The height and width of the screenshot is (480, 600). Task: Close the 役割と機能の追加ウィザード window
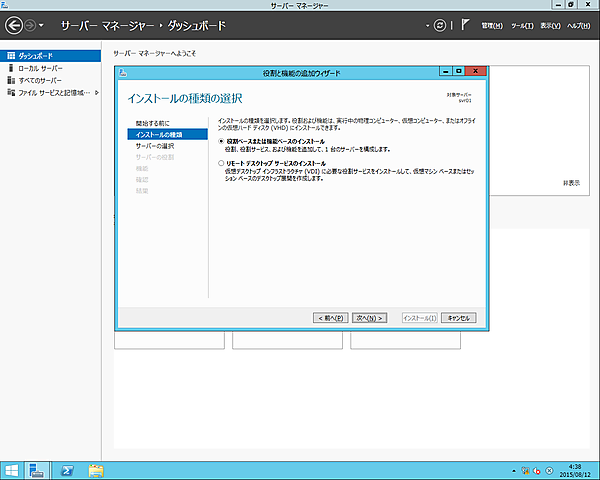tap(476, 71)
